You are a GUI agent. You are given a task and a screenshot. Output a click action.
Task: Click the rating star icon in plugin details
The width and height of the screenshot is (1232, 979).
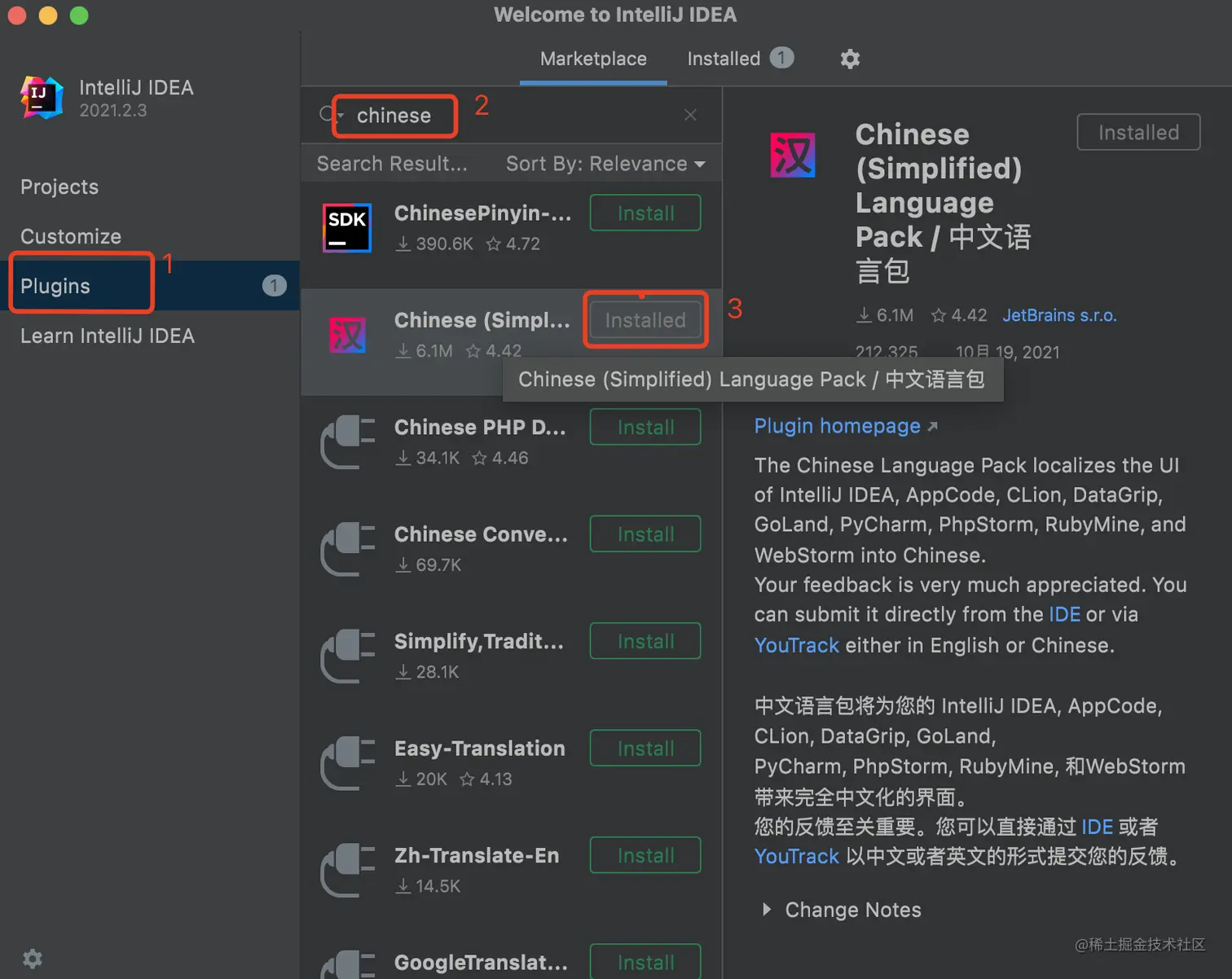(x=939, y=315)
